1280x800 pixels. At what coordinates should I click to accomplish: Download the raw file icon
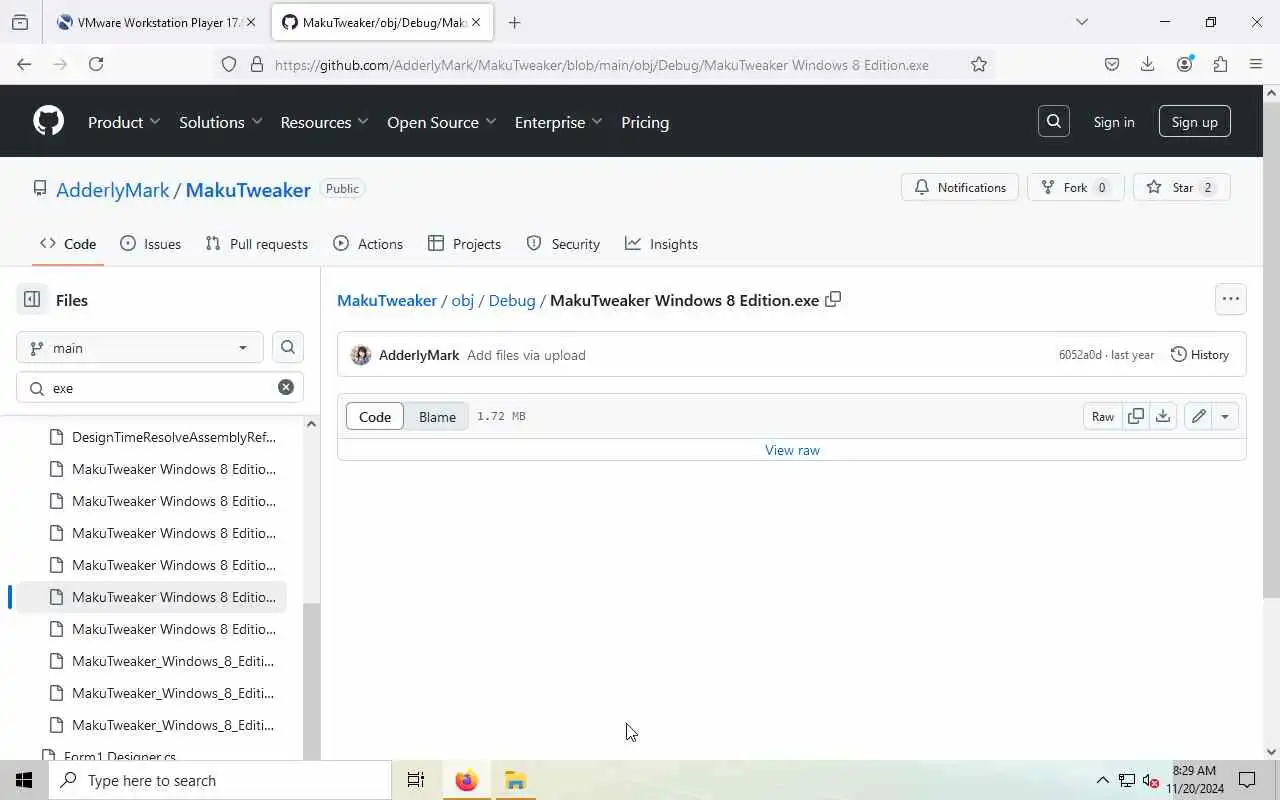(x=1163, y=417)
